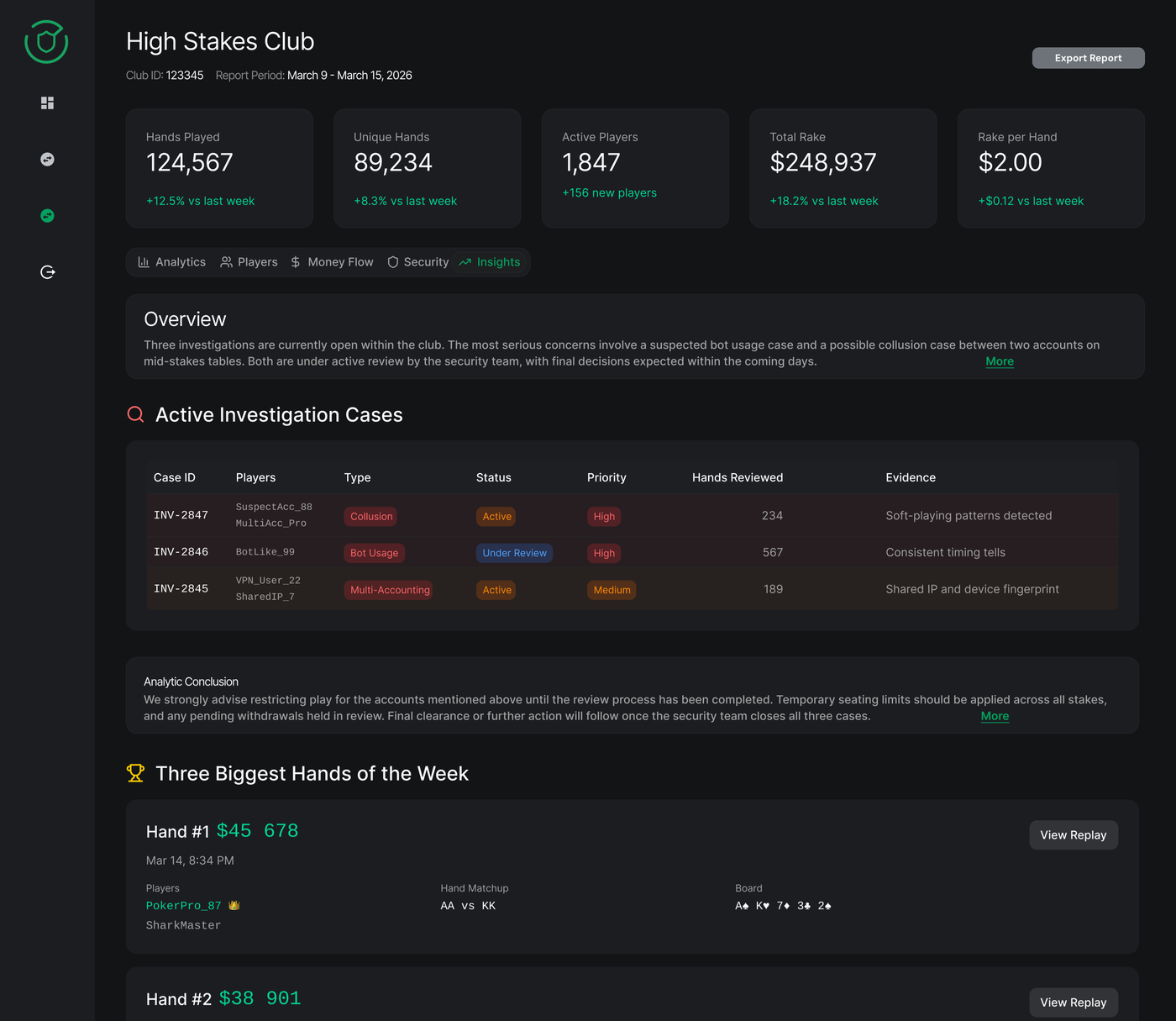The width and height of the screenshot is (1176, 1021).
Task: Click the Unique Hands stat card
Action: [428, 168]
